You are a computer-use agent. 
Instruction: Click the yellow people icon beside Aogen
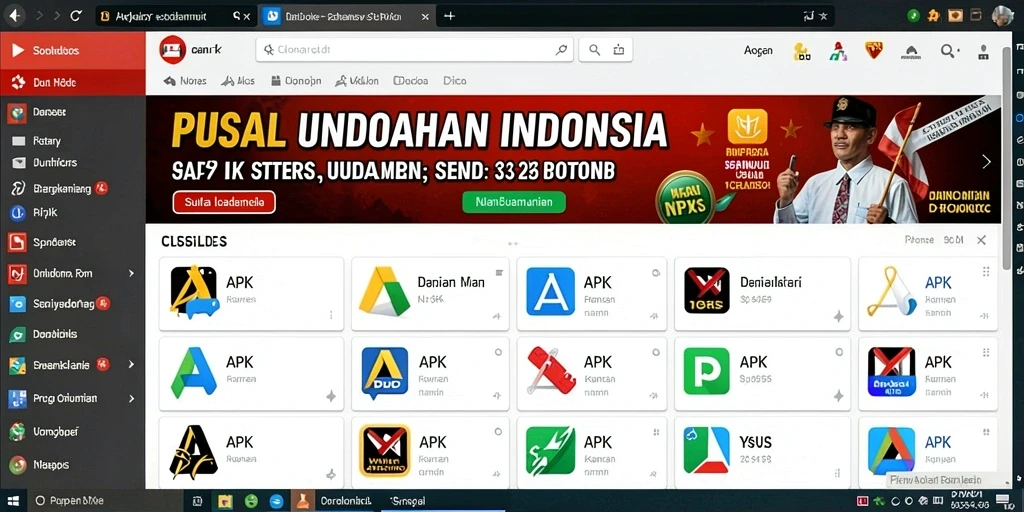pos(801,52)
